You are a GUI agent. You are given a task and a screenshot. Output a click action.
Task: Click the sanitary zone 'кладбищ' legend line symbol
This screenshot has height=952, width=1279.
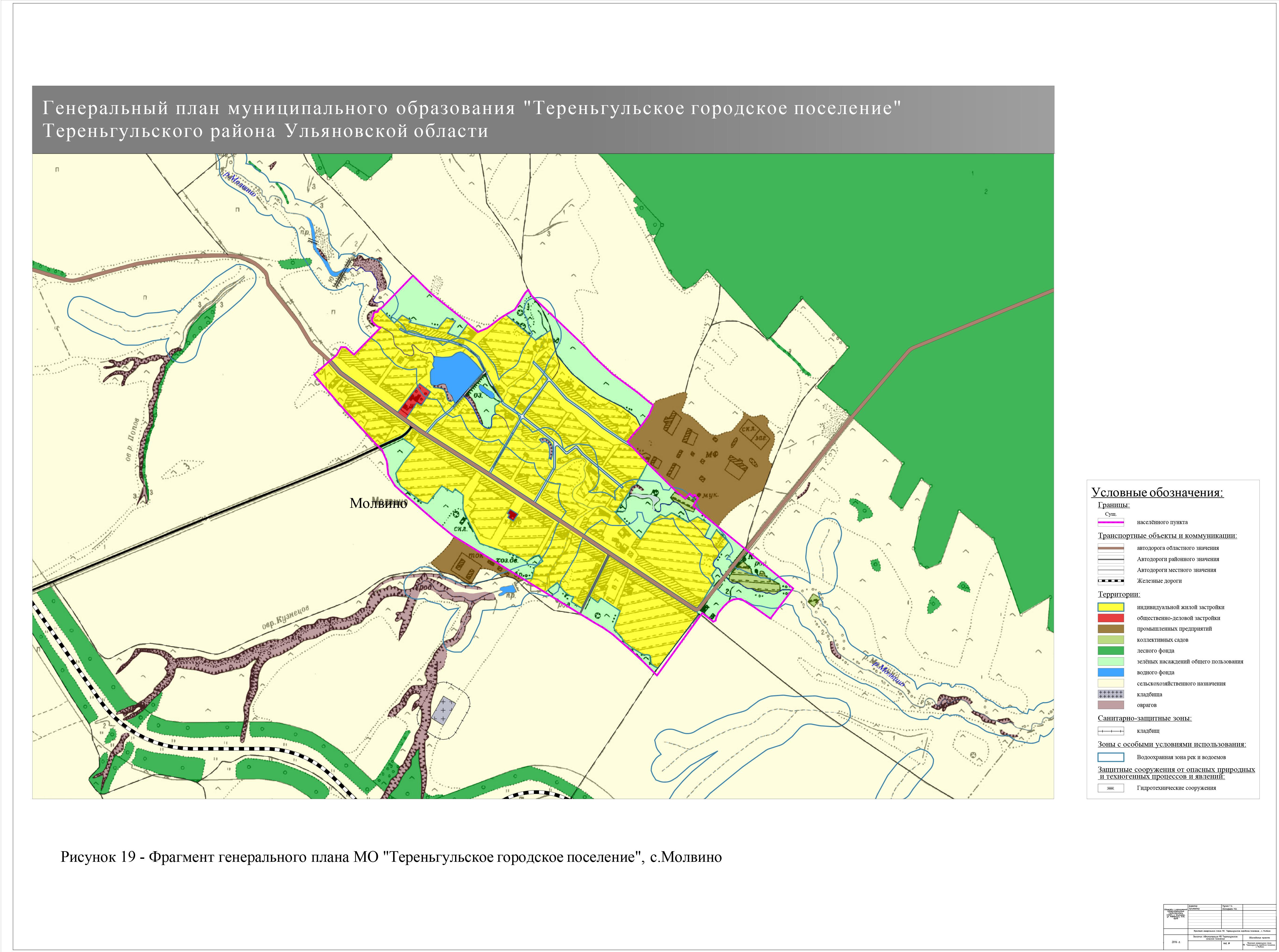1111,731
